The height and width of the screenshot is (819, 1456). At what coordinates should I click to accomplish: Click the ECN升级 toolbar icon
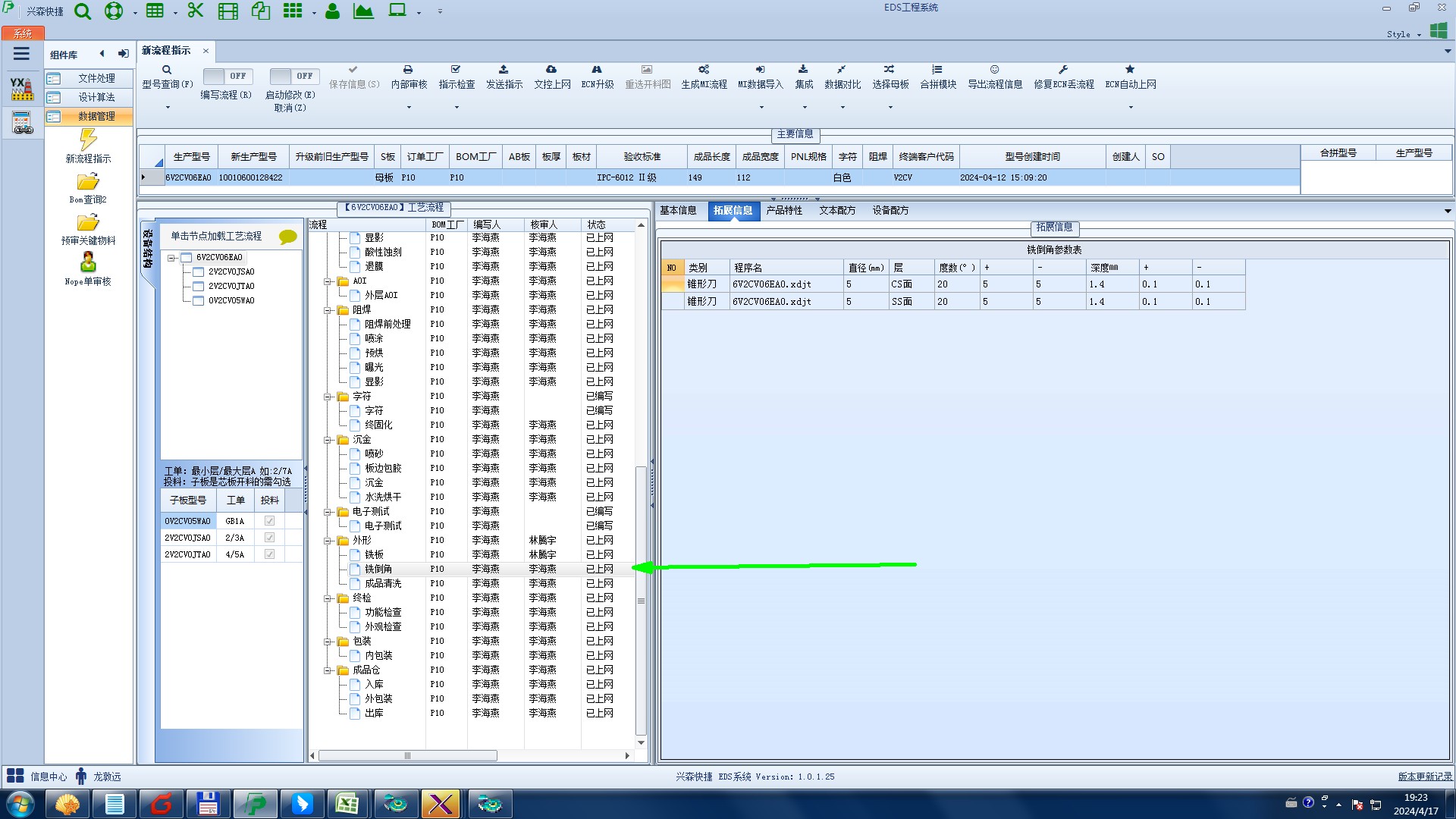click(597, 69)
